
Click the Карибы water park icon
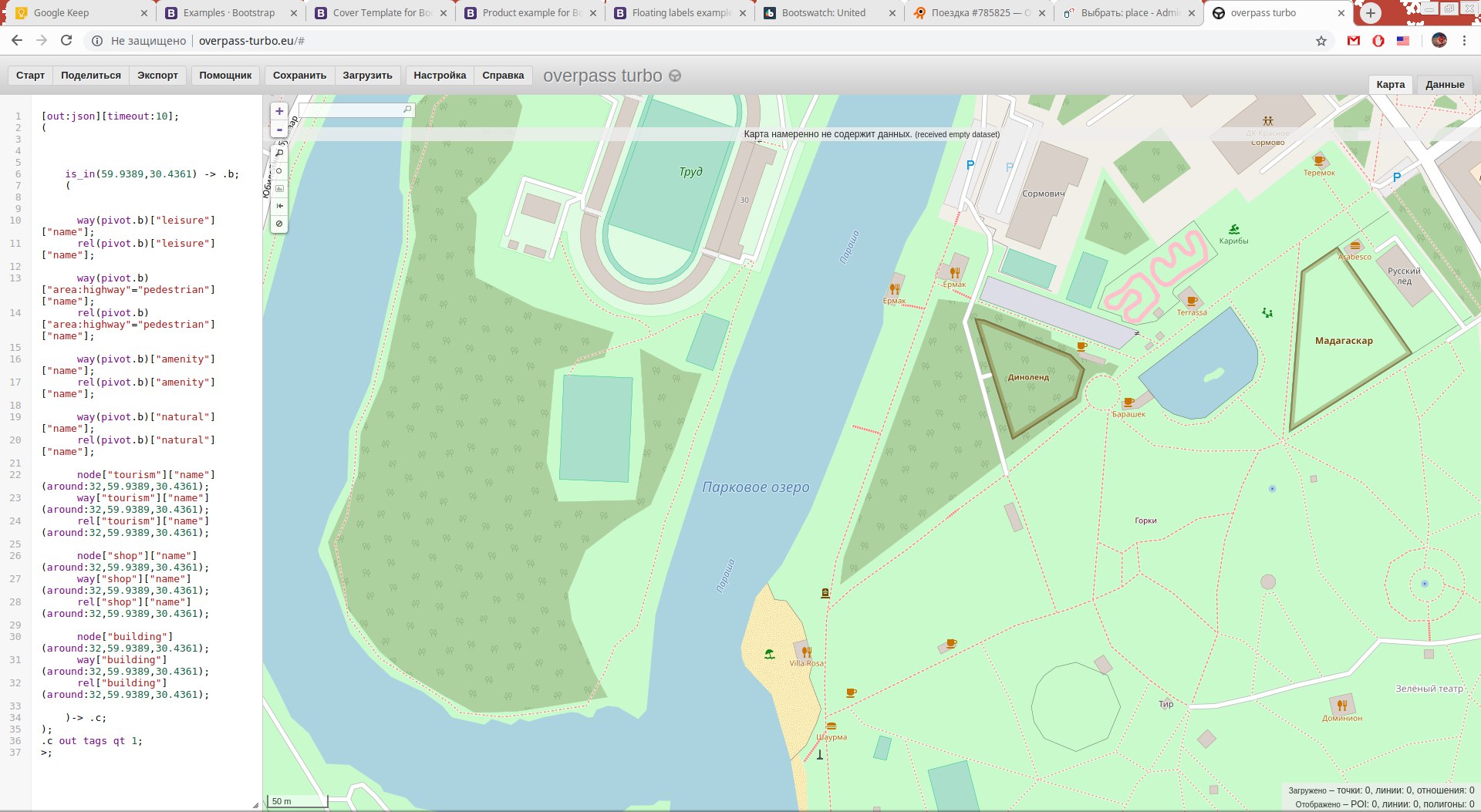[x=1234, y=229]
